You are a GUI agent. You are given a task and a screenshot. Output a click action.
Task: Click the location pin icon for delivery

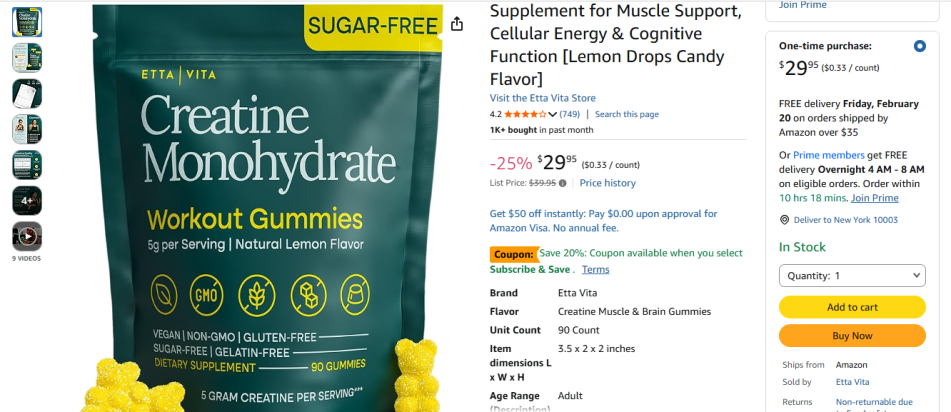[x=784, y=220]
